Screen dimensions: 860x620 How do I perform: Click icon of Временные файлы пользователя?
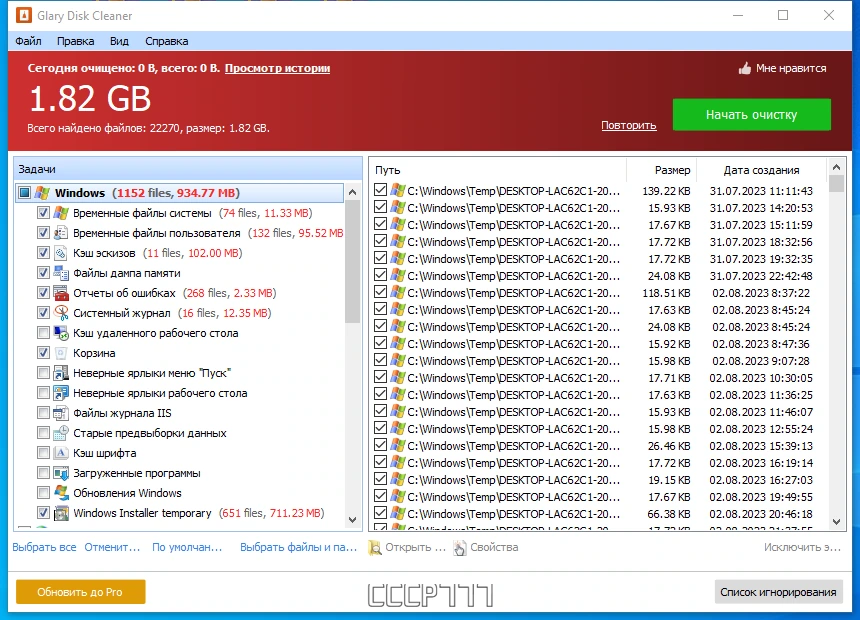(x=61, y=233)
